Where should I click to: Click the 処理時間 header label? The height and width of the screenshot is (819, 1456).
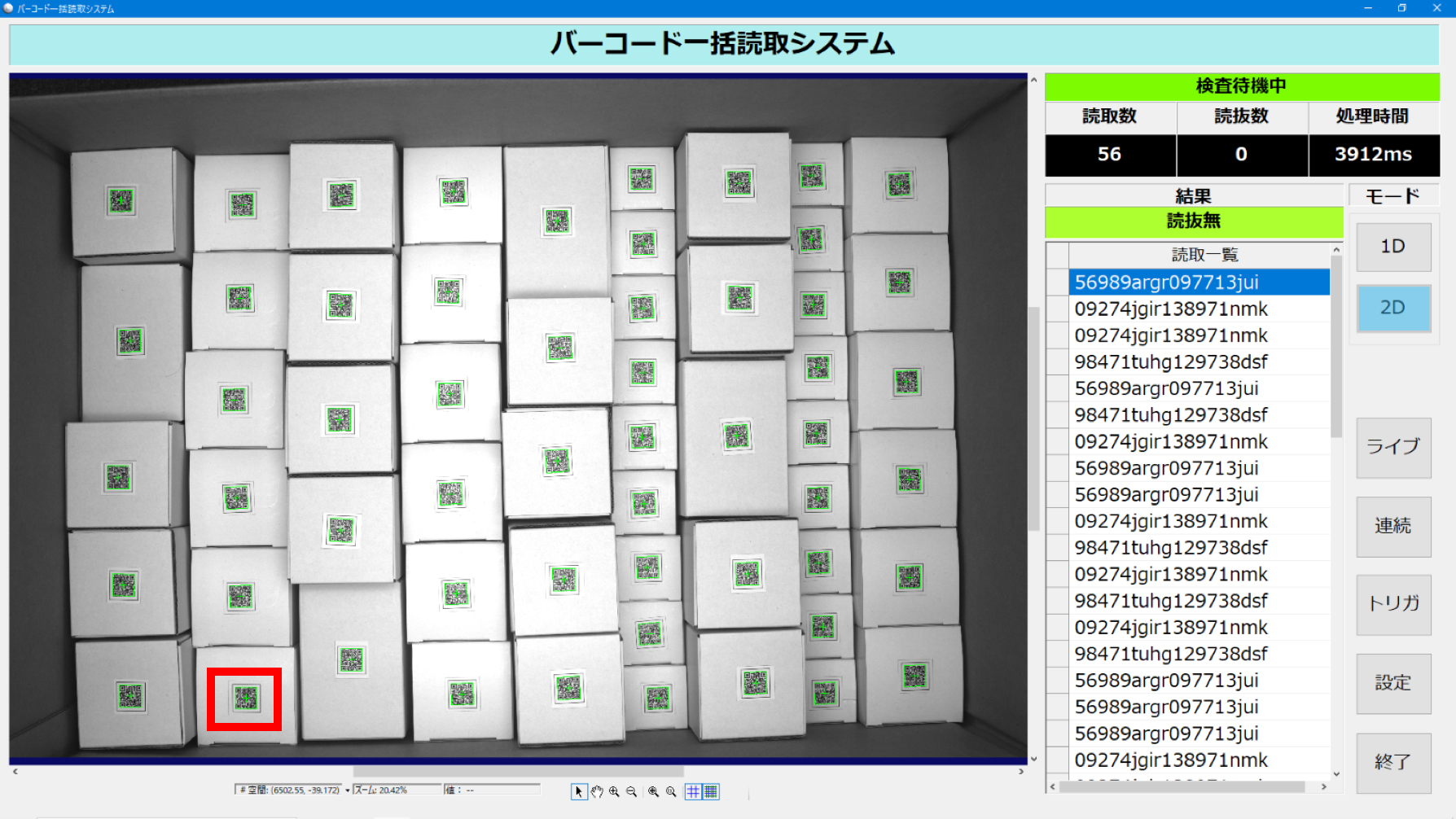coord(1374,116)
